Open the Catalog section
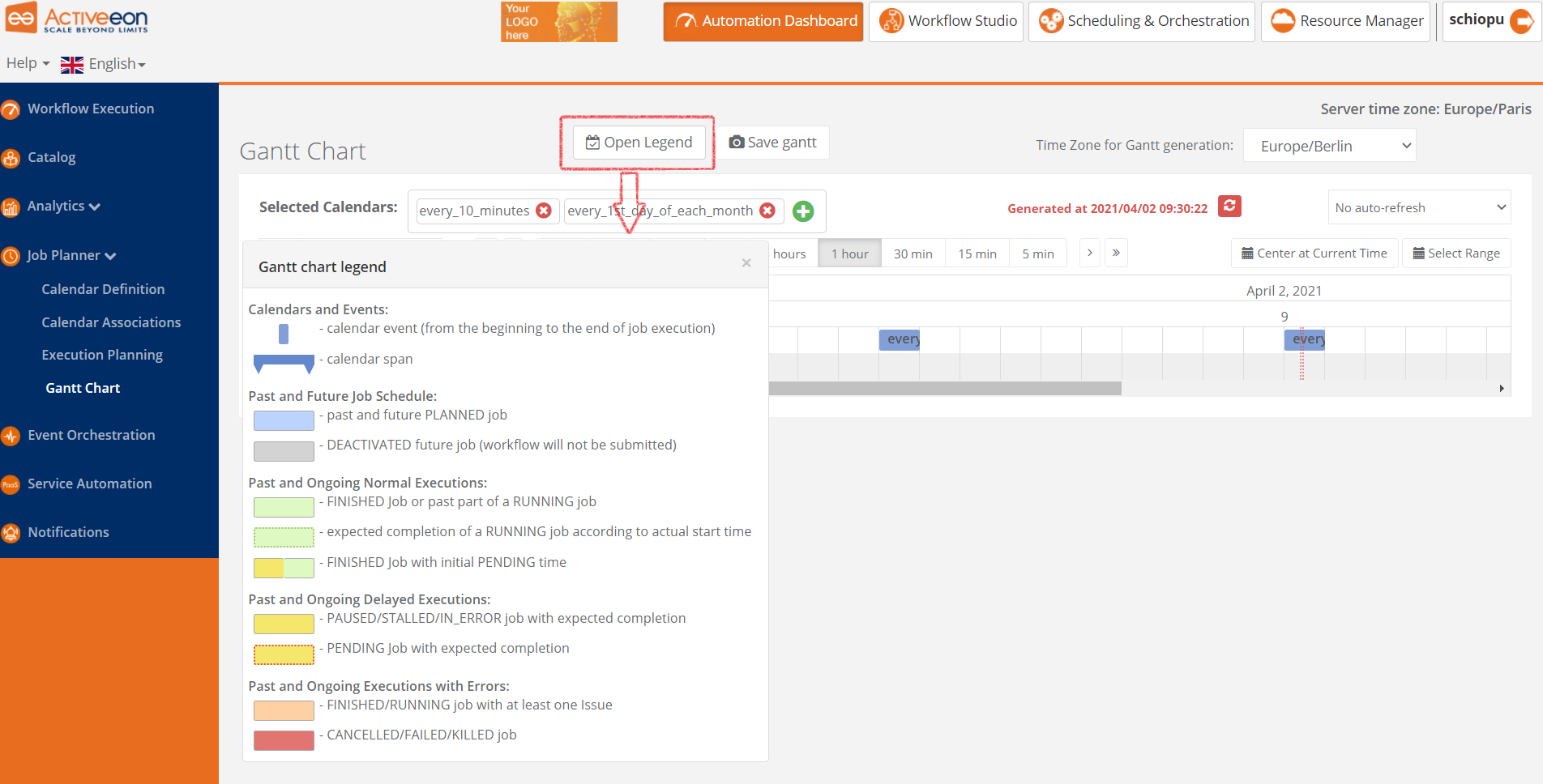 coord(52,157)
